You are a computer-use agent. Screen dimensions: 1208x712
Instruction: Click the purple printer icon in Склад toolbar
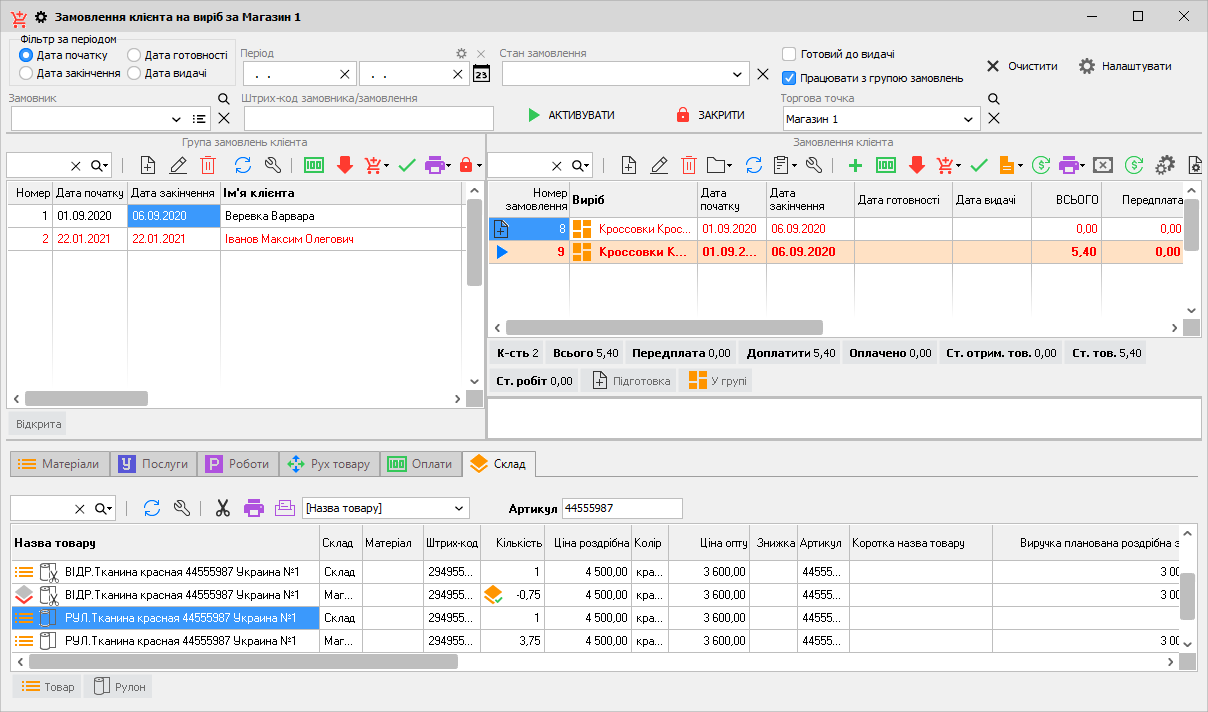point(253,508)
